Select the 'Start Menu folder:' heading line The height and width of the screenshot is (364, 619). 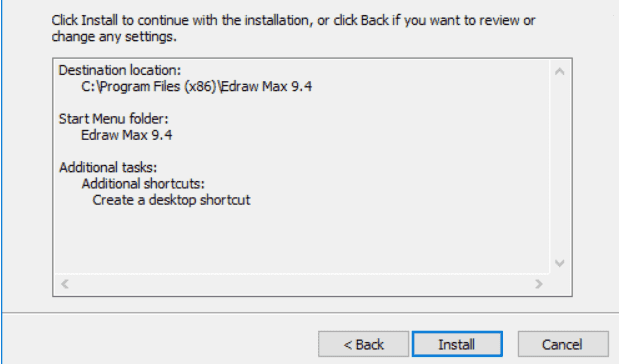point(114,119)
